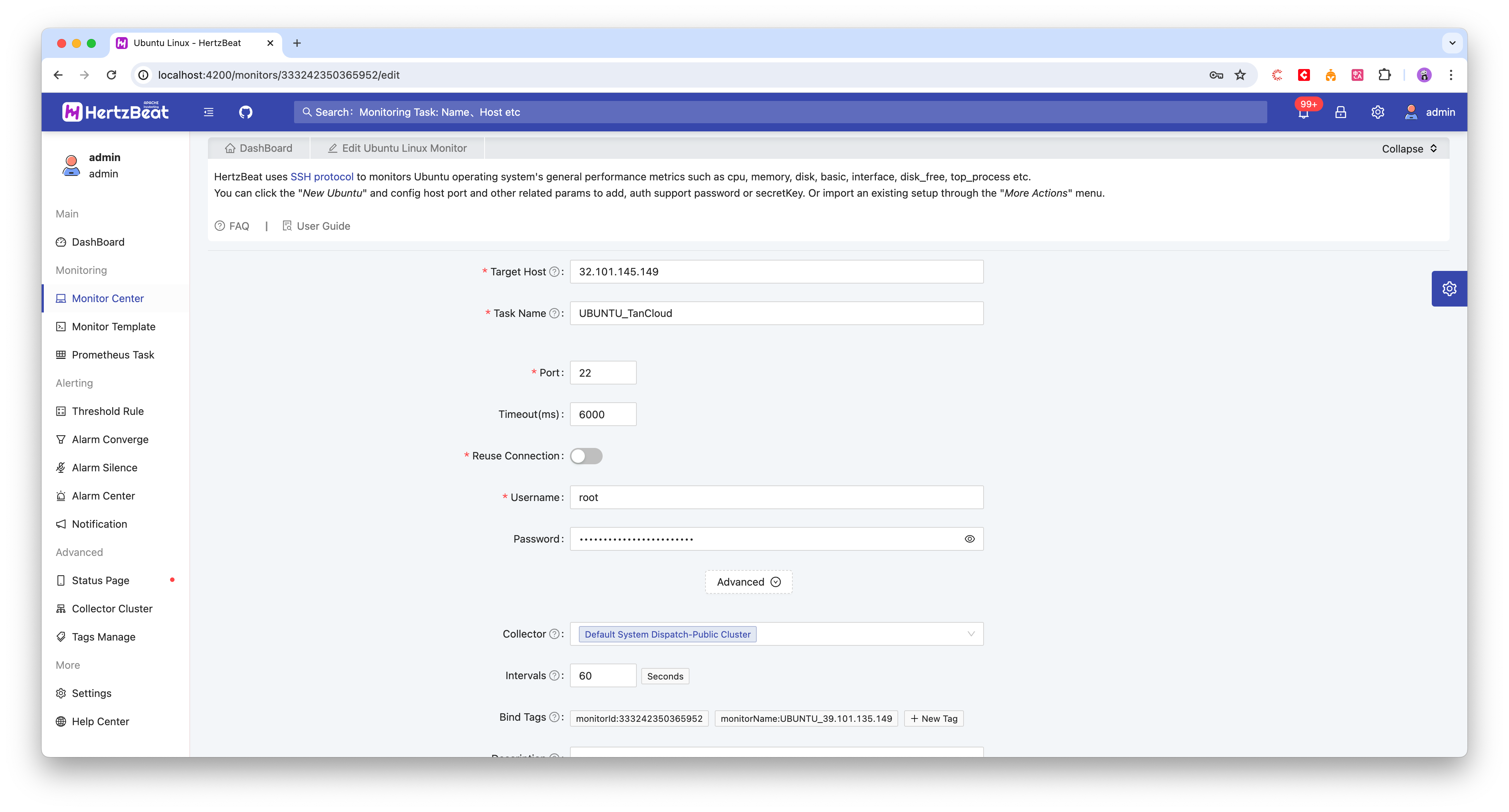Viewport: 1509px width, 812px height.
Task: Focus the Target Host input field
Action: pos(777,272)
